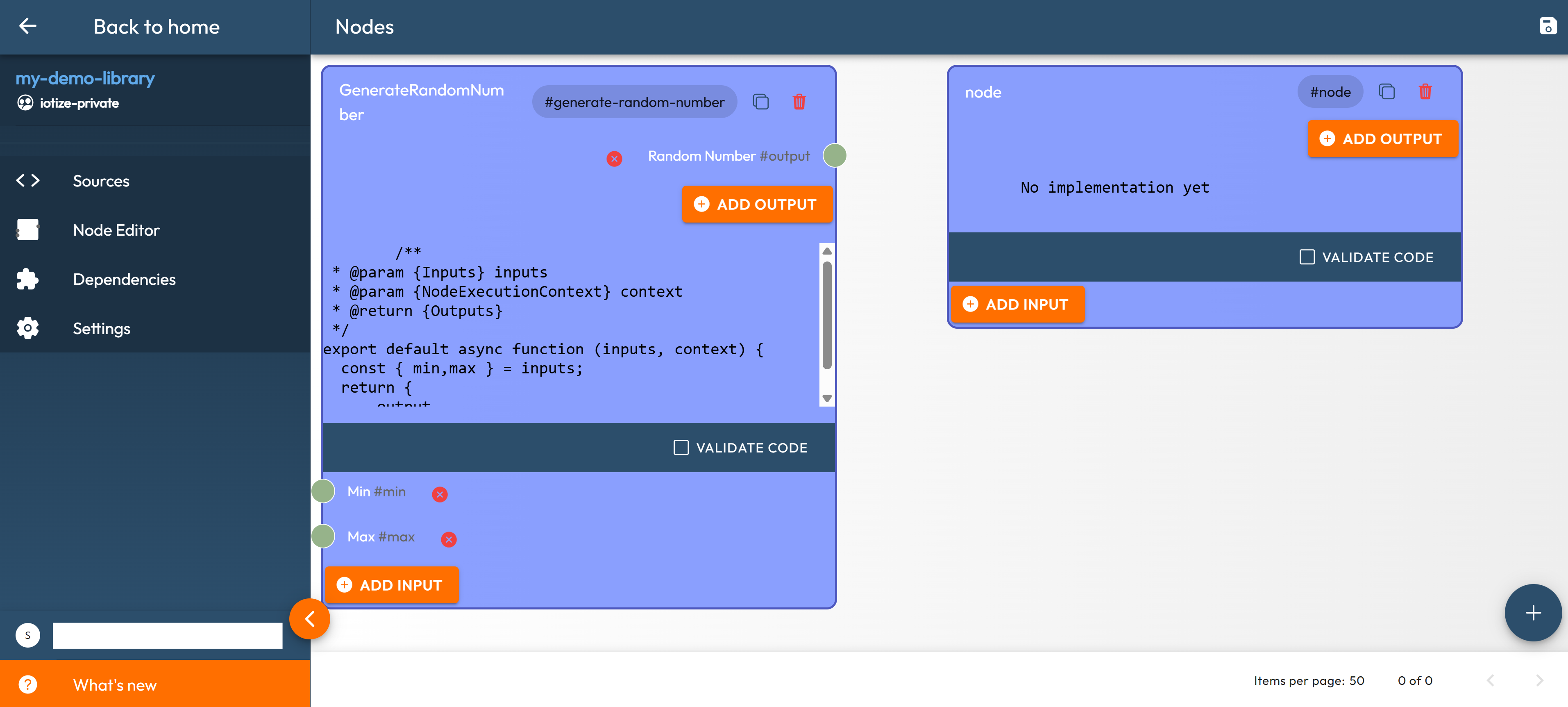Enable Validate Code for GenerateRandomNumber
1568x707 pixels.
681,448
